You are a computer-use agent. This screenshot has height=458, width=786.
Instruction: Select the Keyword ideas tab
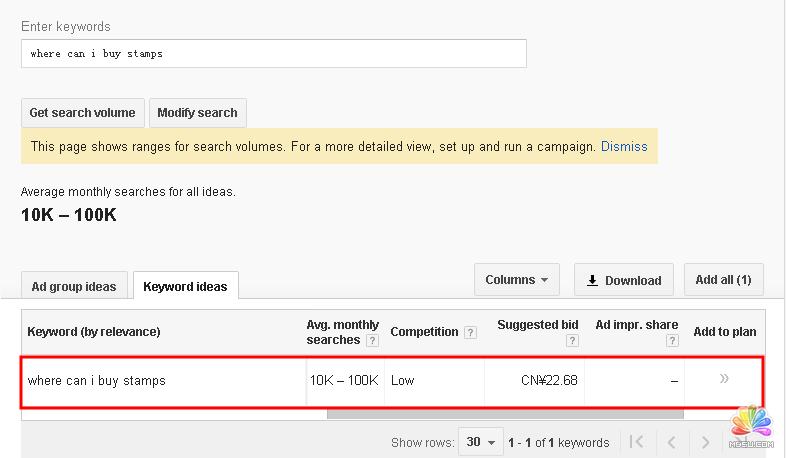click(185, 286)
